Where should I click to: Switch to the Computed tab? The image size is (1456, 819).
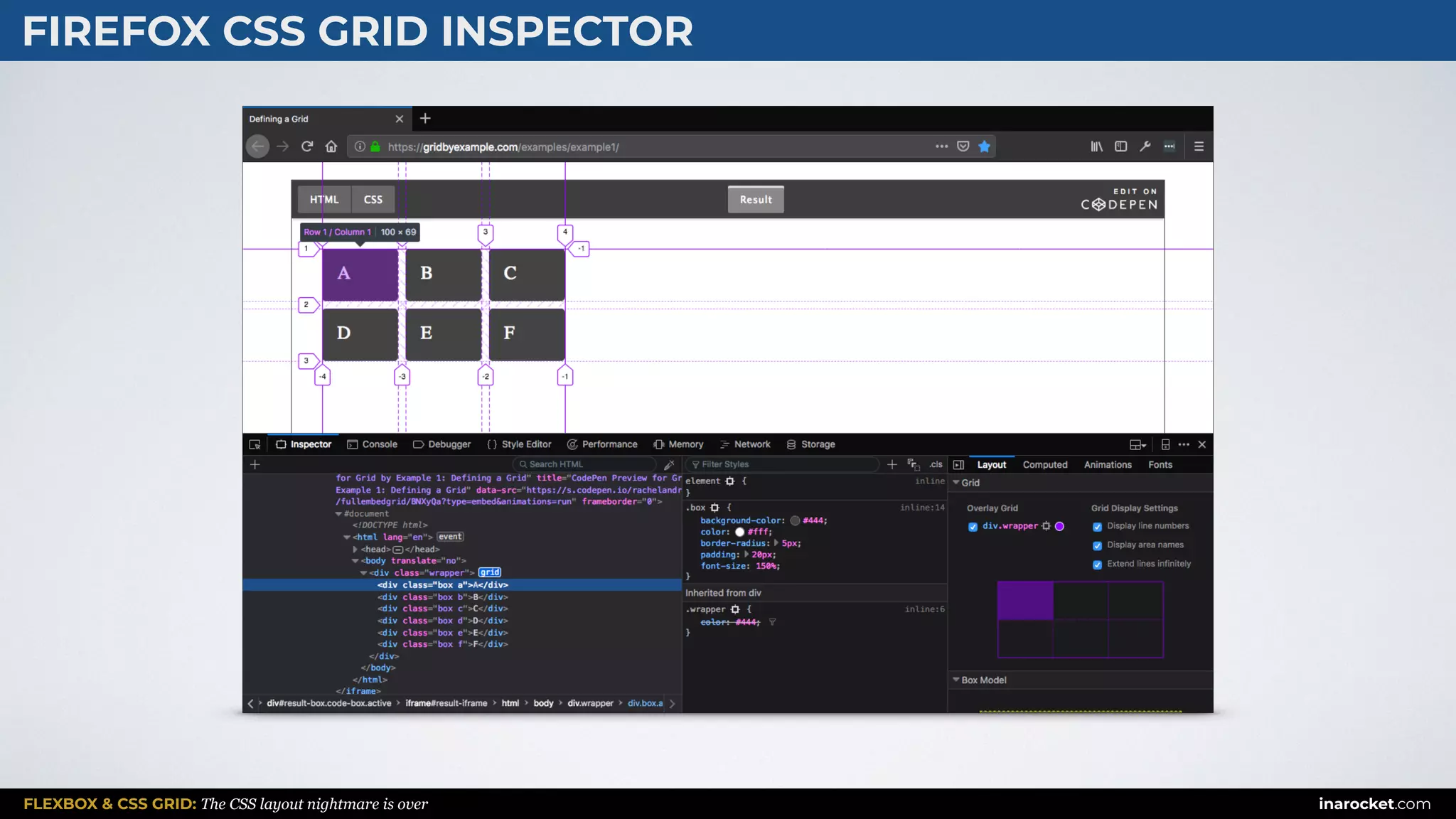click(1044, 465)
